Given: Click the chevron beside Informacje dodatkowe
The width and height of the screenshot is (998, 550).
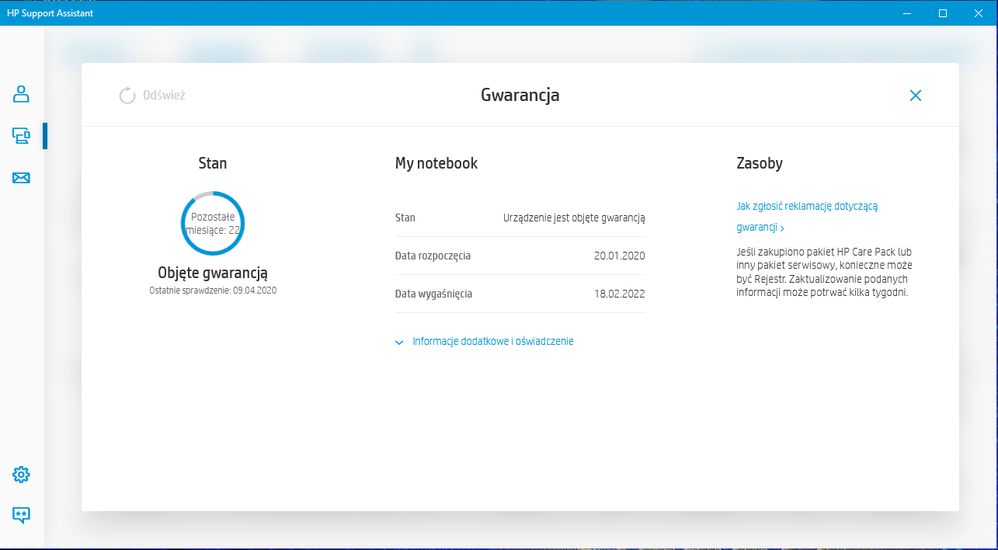Looking at the screenshot, I should pos(401,342).
